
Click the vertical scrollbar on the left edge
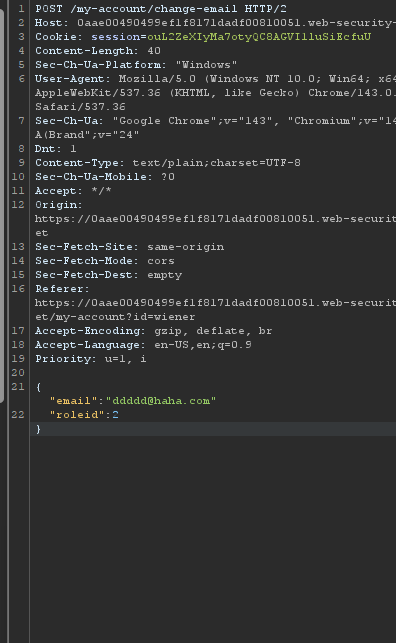2,205
